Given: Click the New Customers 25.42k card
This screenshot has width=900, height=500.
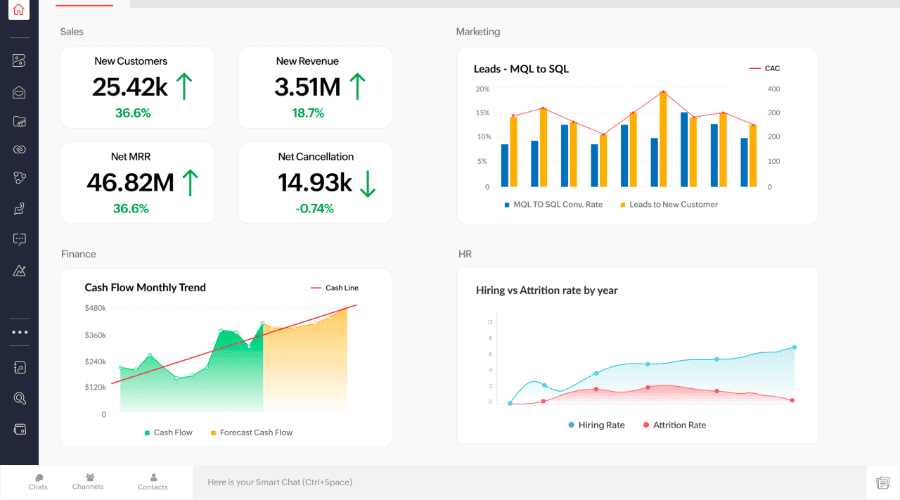Looking at the screenshot, I should (x=137, y=87).
